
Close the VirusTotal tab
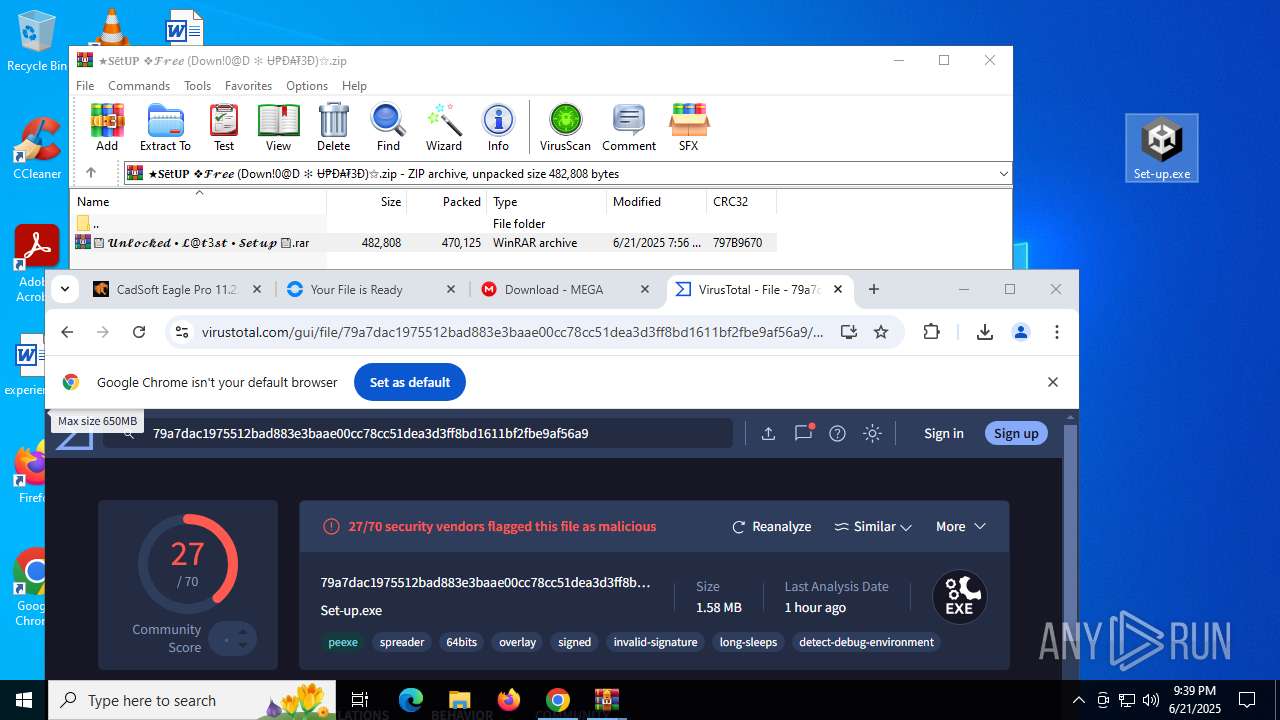(x=838, y=289)
